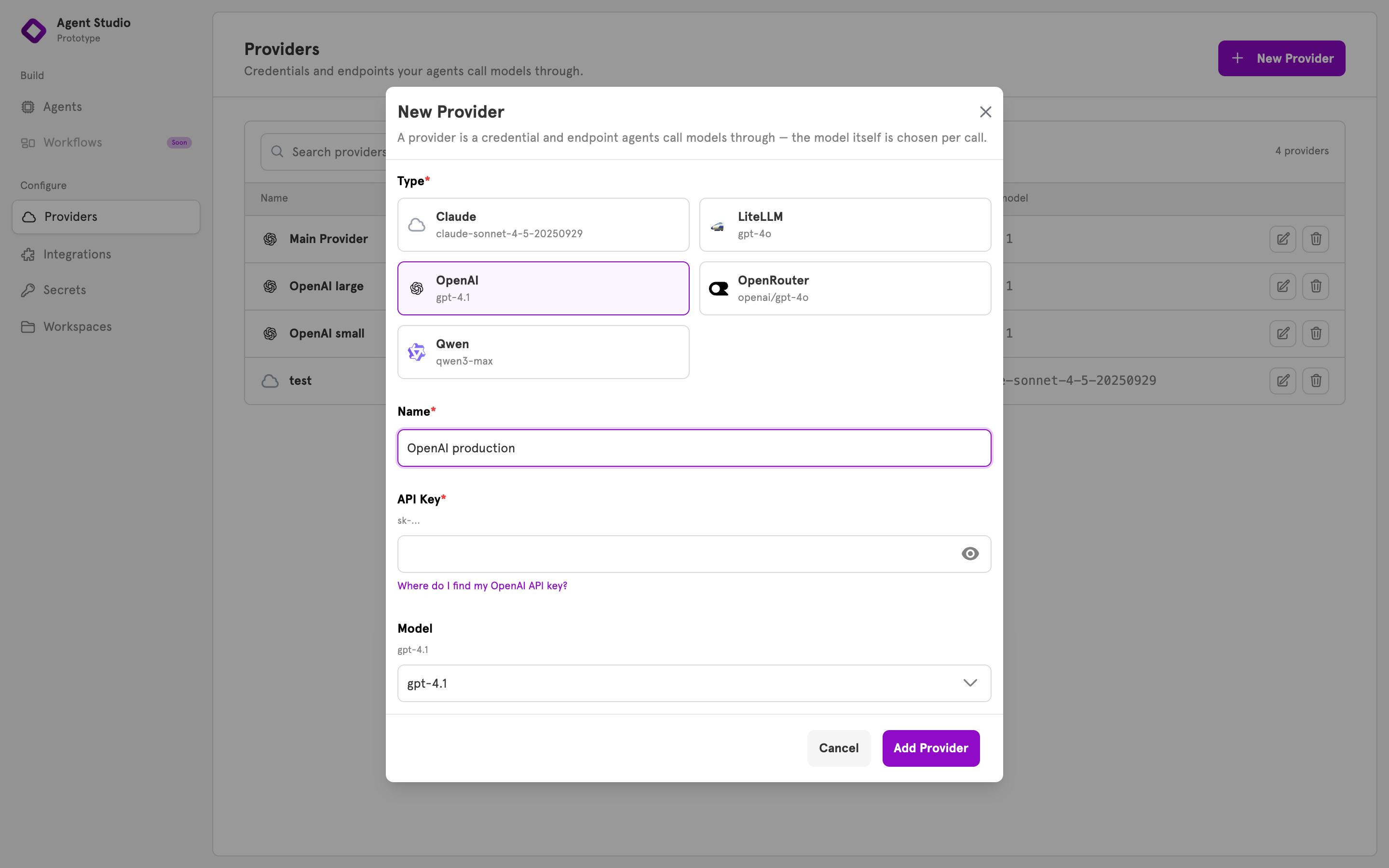Delete the test provider row
This screenshot has width=1389, height=868.
tap(1316, 380)
